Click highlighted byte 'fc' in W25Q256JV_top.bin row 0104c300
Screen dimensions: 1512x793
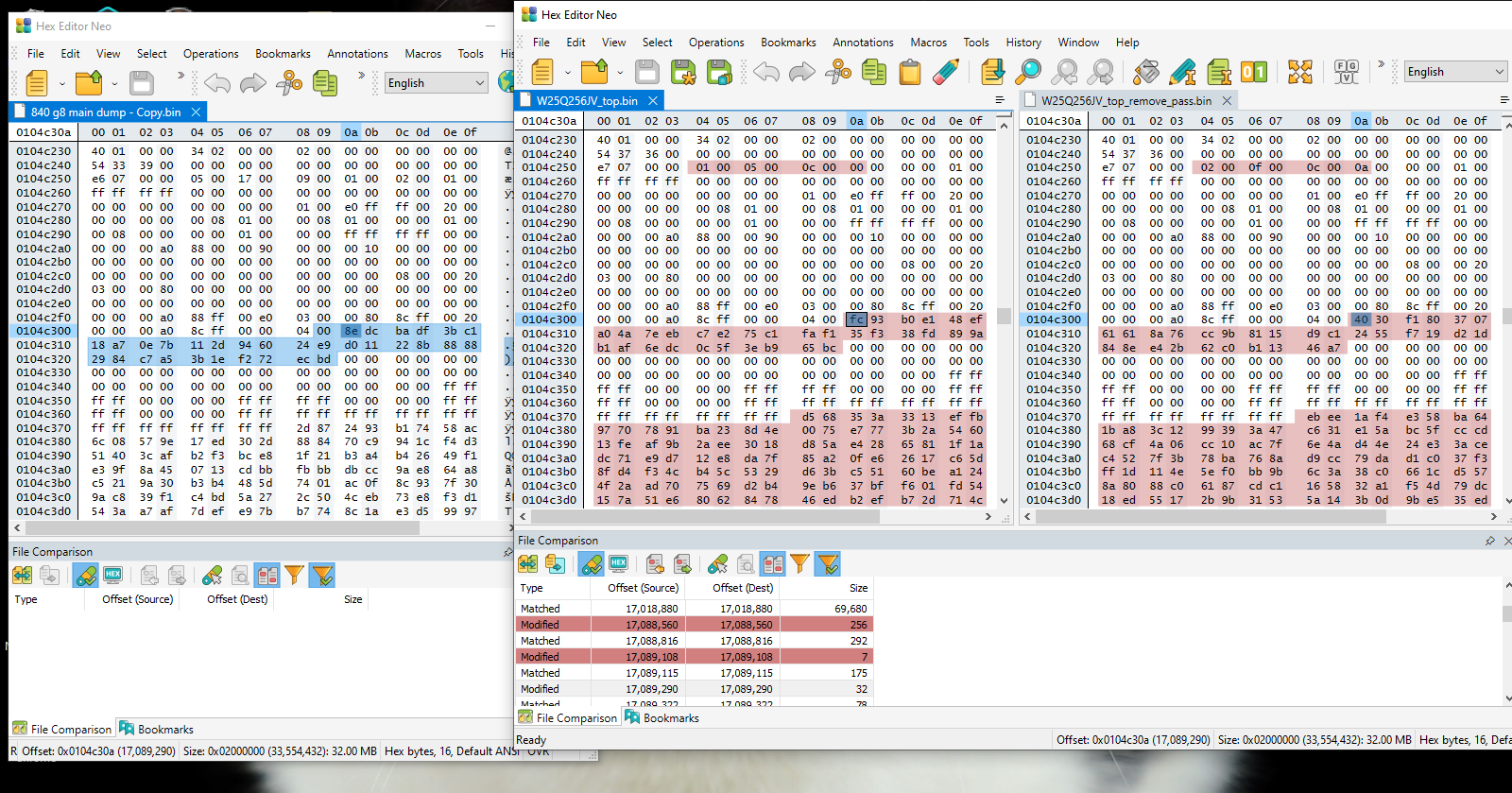point(855,319)
